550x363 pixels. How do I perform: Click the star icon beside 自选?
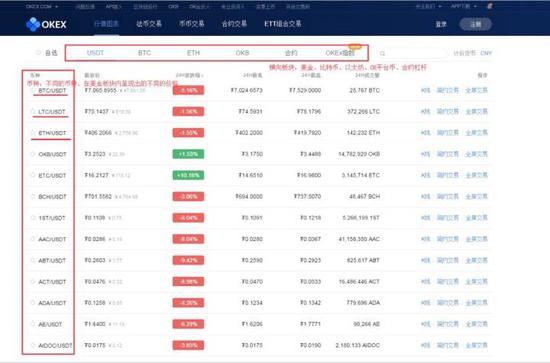(x=39, y=53)
